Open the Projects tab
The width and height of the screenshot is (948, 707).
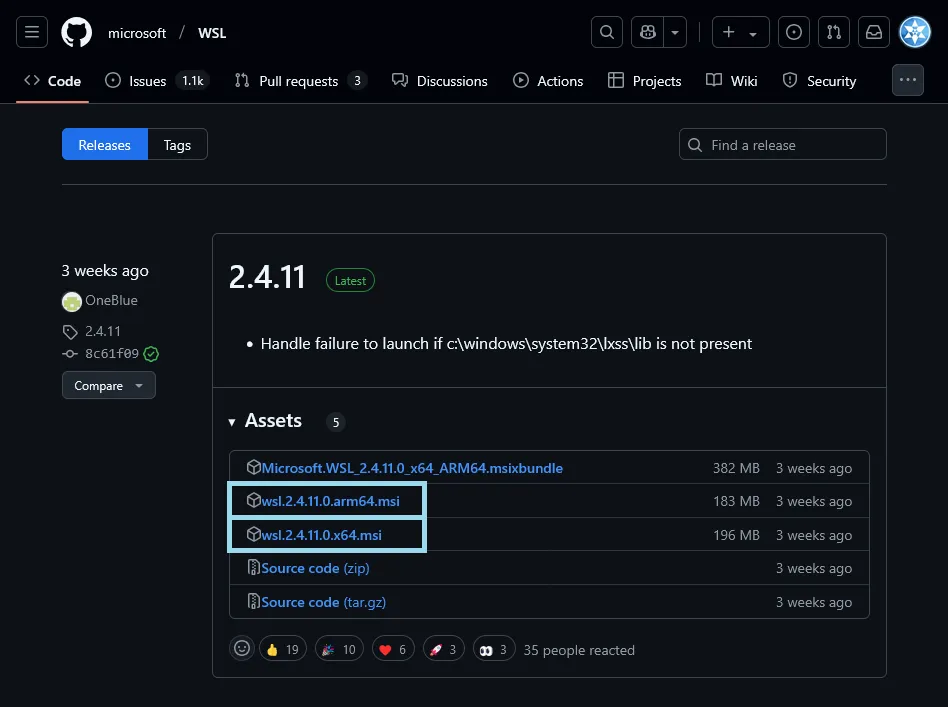[644, 81]
